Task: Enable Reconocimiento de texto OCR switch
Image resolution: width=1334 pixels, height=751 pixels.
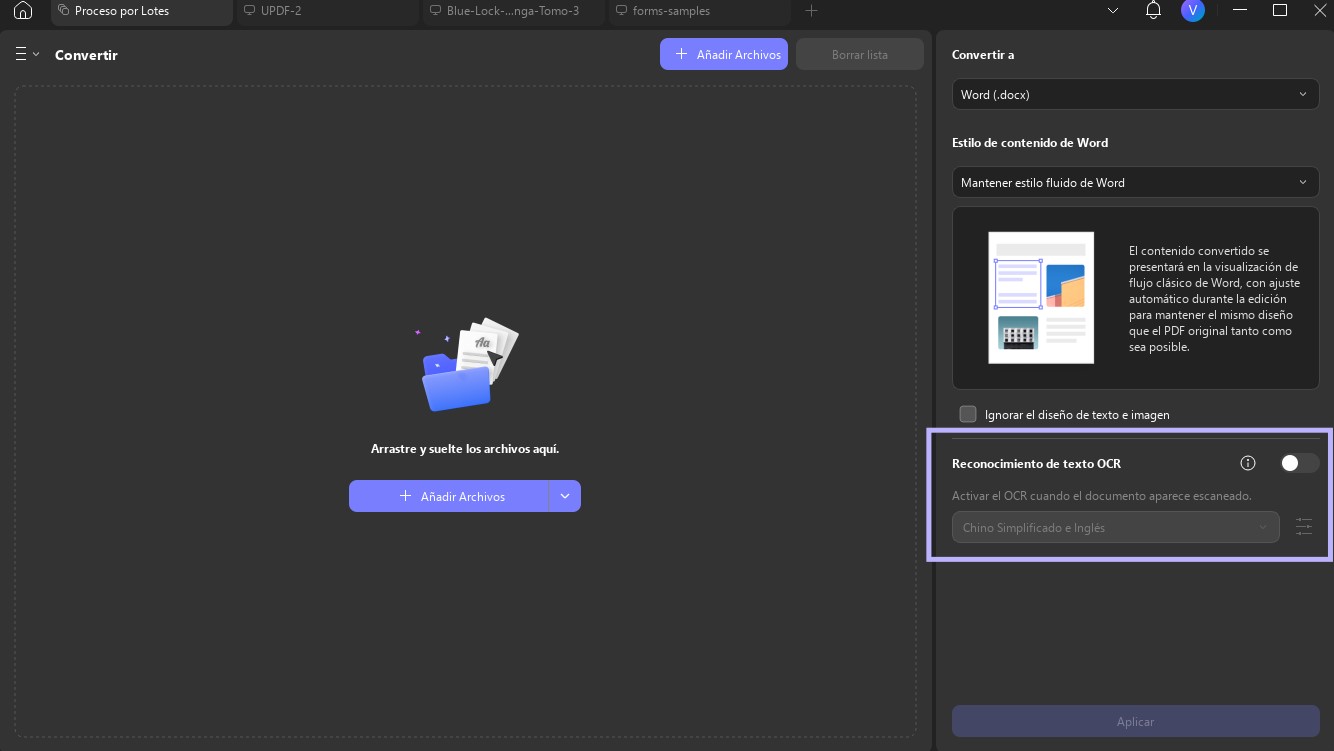Action: tap(1299, 463)
